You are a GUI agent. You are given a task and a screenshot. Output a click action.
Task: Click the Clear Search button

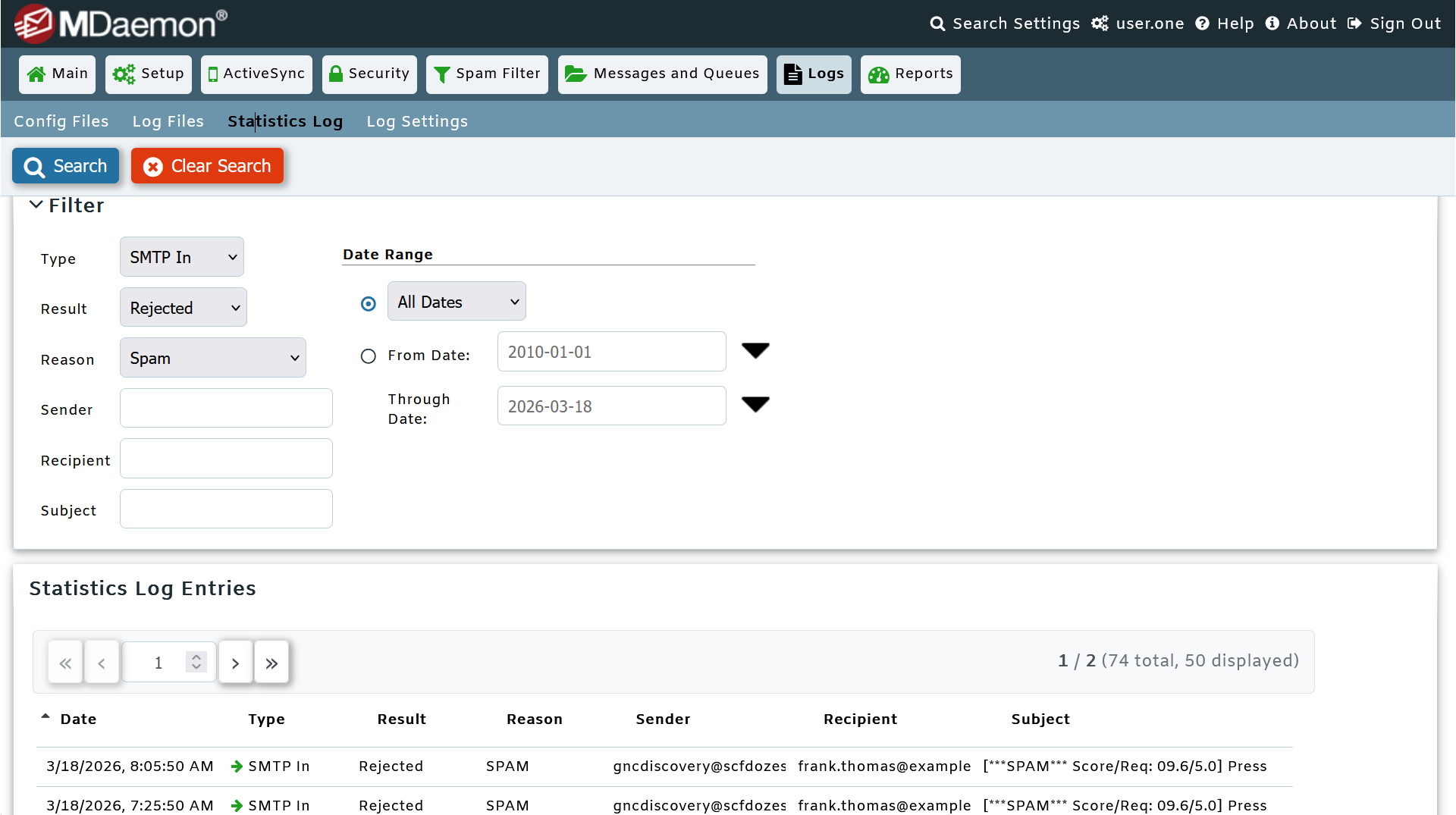tap(207, 166)
